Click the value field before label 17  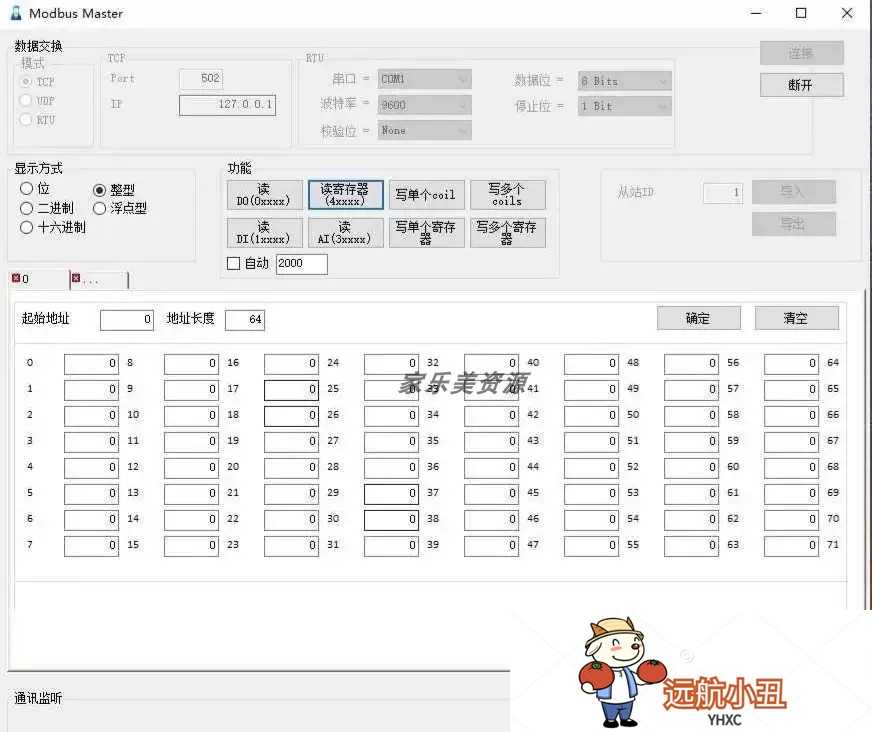coord(191,390)
